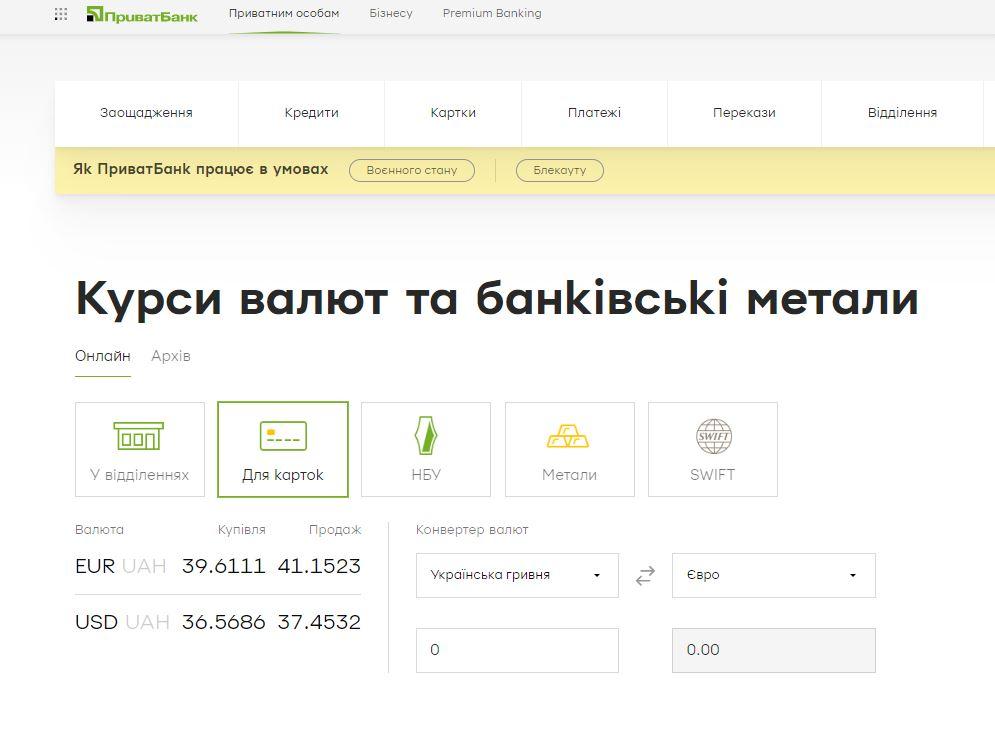Open the Євро currency dropdown
Image resolution: width=995 pixels, height=745 pixels.
pos(774,576)
